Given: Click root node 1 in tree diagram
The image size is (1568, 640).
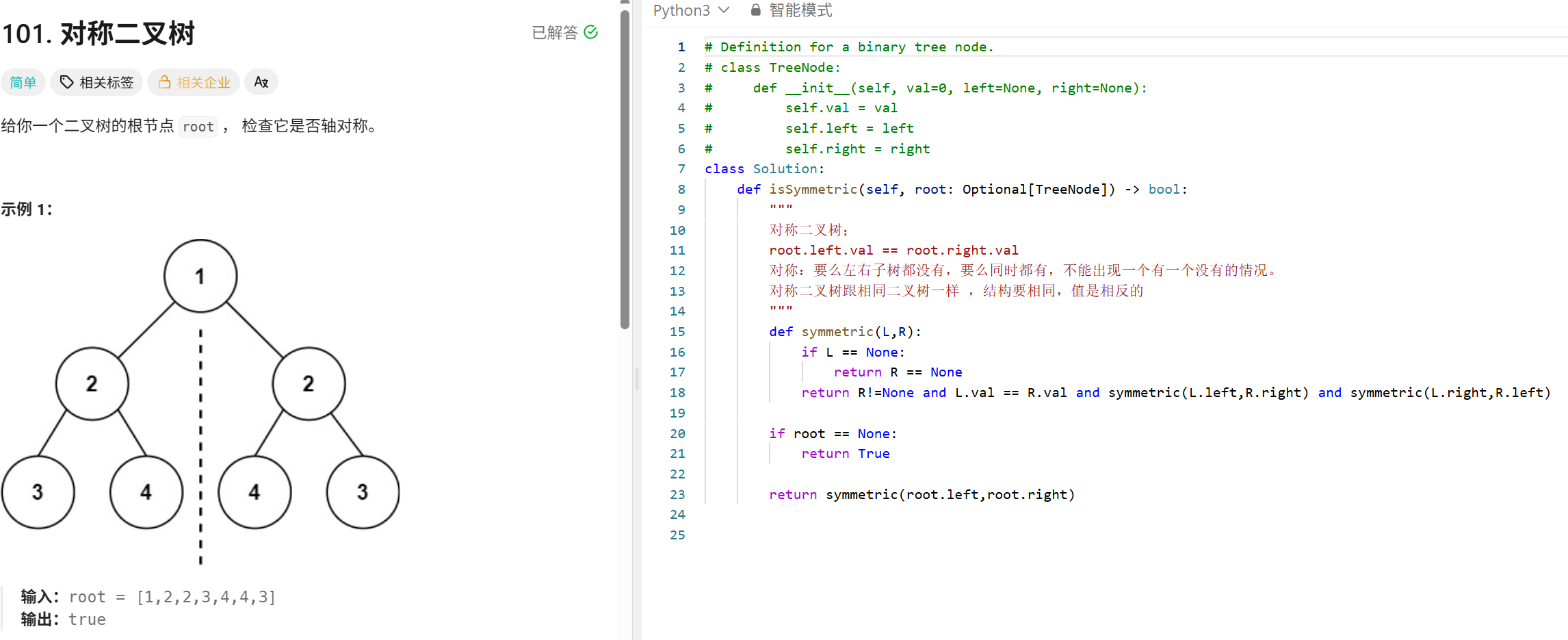Looking at the screenshot, I should (200, 276).
